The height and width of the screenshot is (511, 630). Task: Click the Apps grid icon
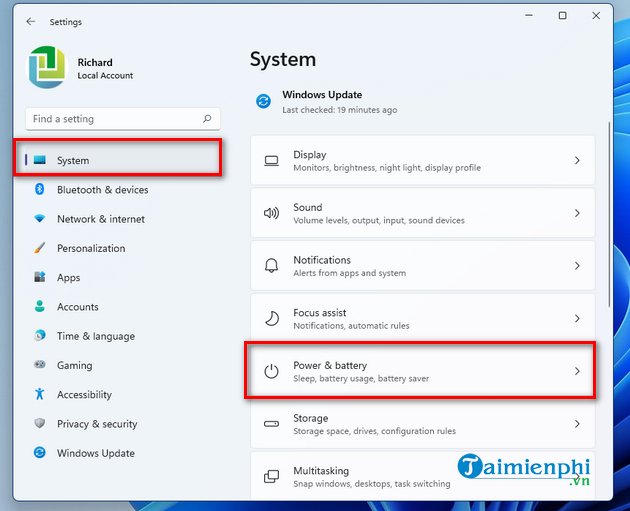pos(40,277)
